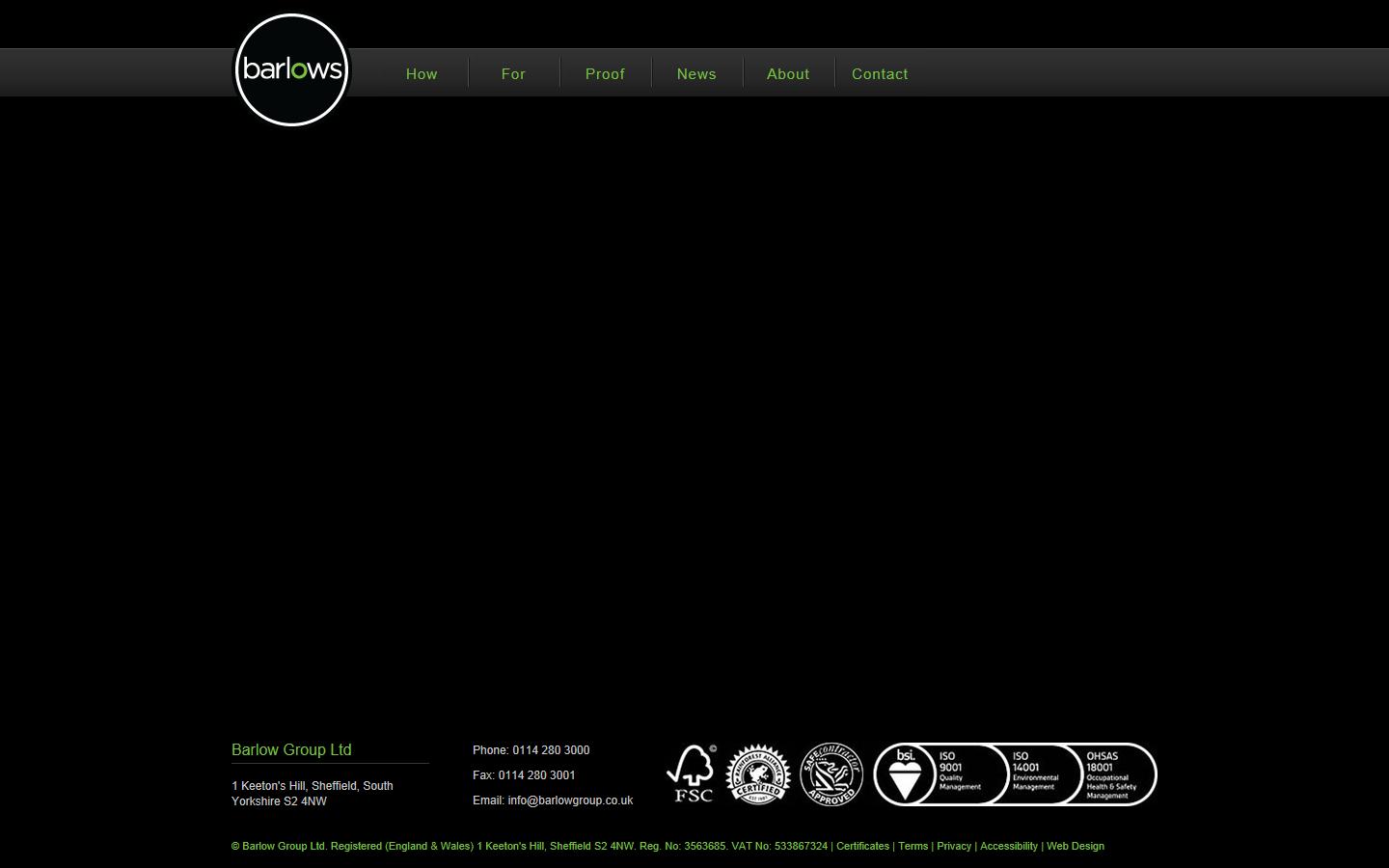Open the Certificates footer link

[862, 846]
